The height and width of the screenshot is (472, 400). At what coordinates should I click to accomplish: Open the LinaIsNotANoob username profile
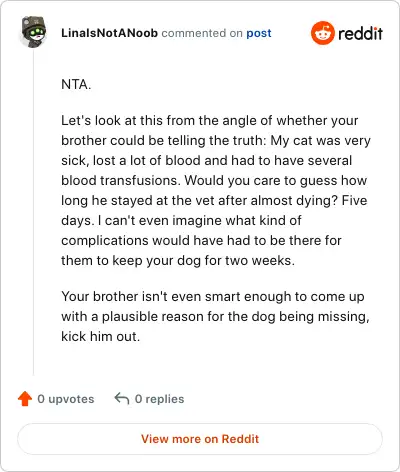point(109,33)
